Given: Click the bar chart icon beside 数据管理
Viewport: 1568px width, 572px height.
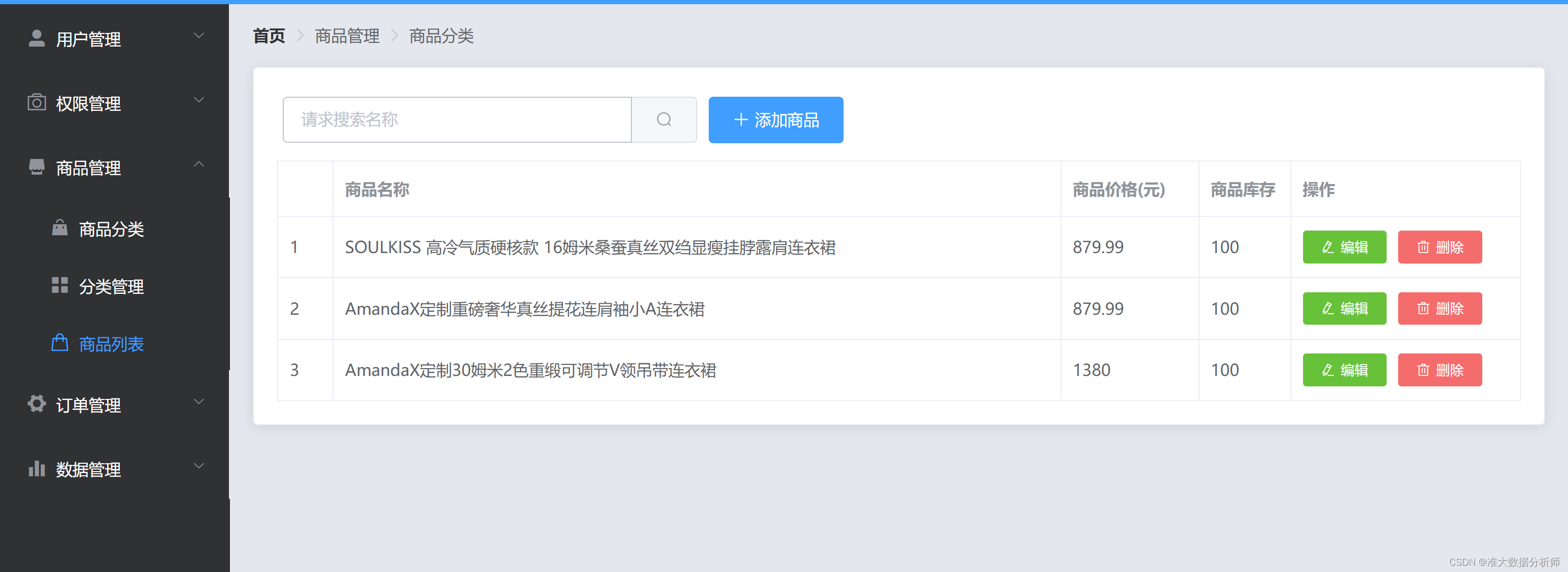Looking at the screenshot, I should coord(37,468).
